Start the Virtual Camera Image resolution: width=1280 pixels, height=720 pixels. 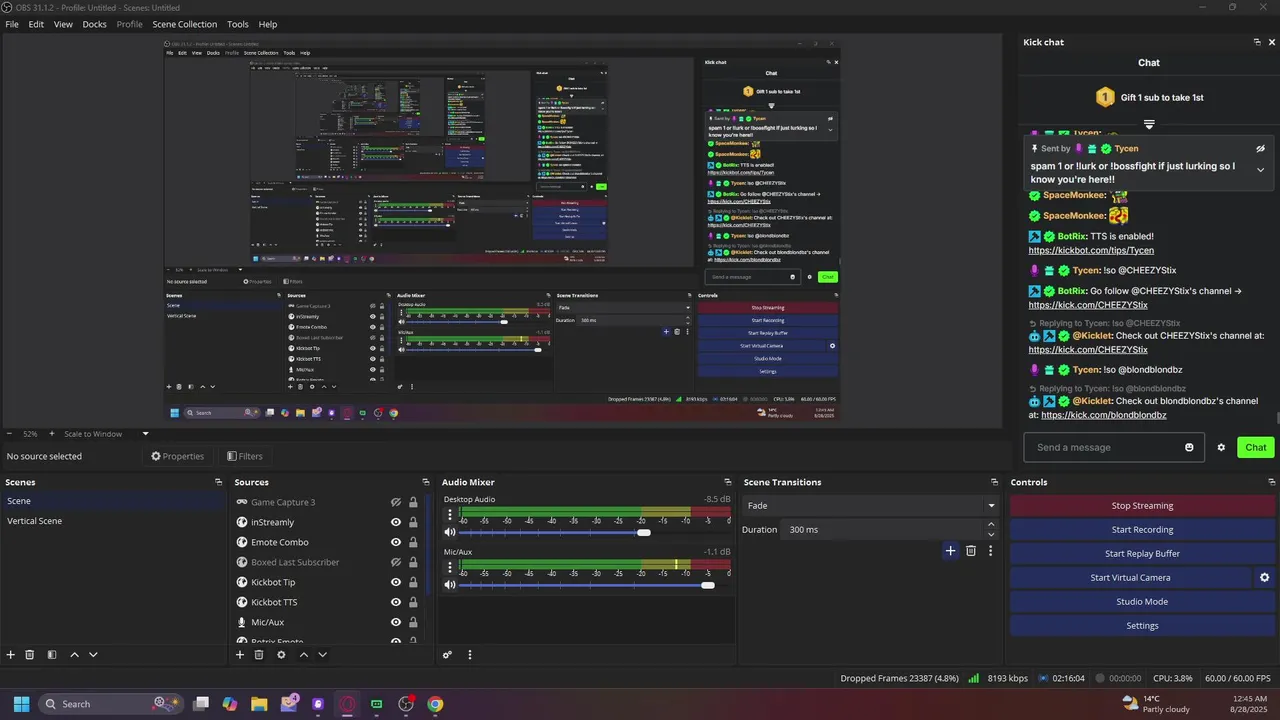coord(1130,578)
